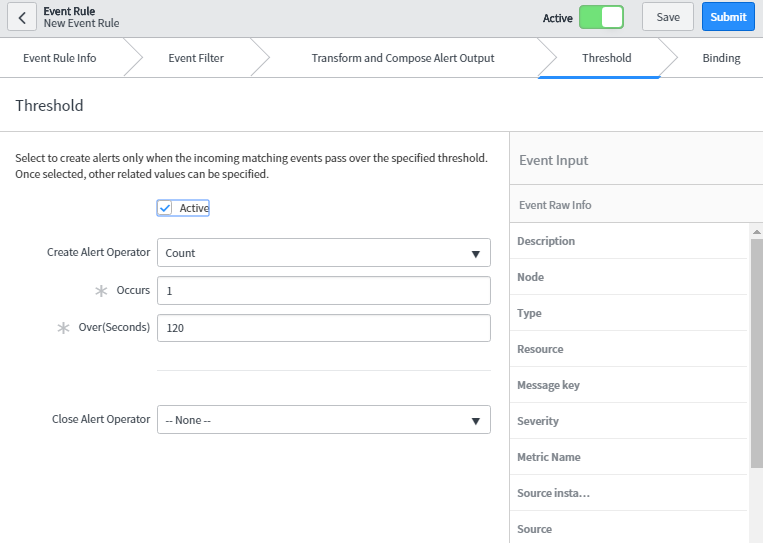Click the back arrow icon
The width and height of the screenshot is (763, 543).
[22, 17]
